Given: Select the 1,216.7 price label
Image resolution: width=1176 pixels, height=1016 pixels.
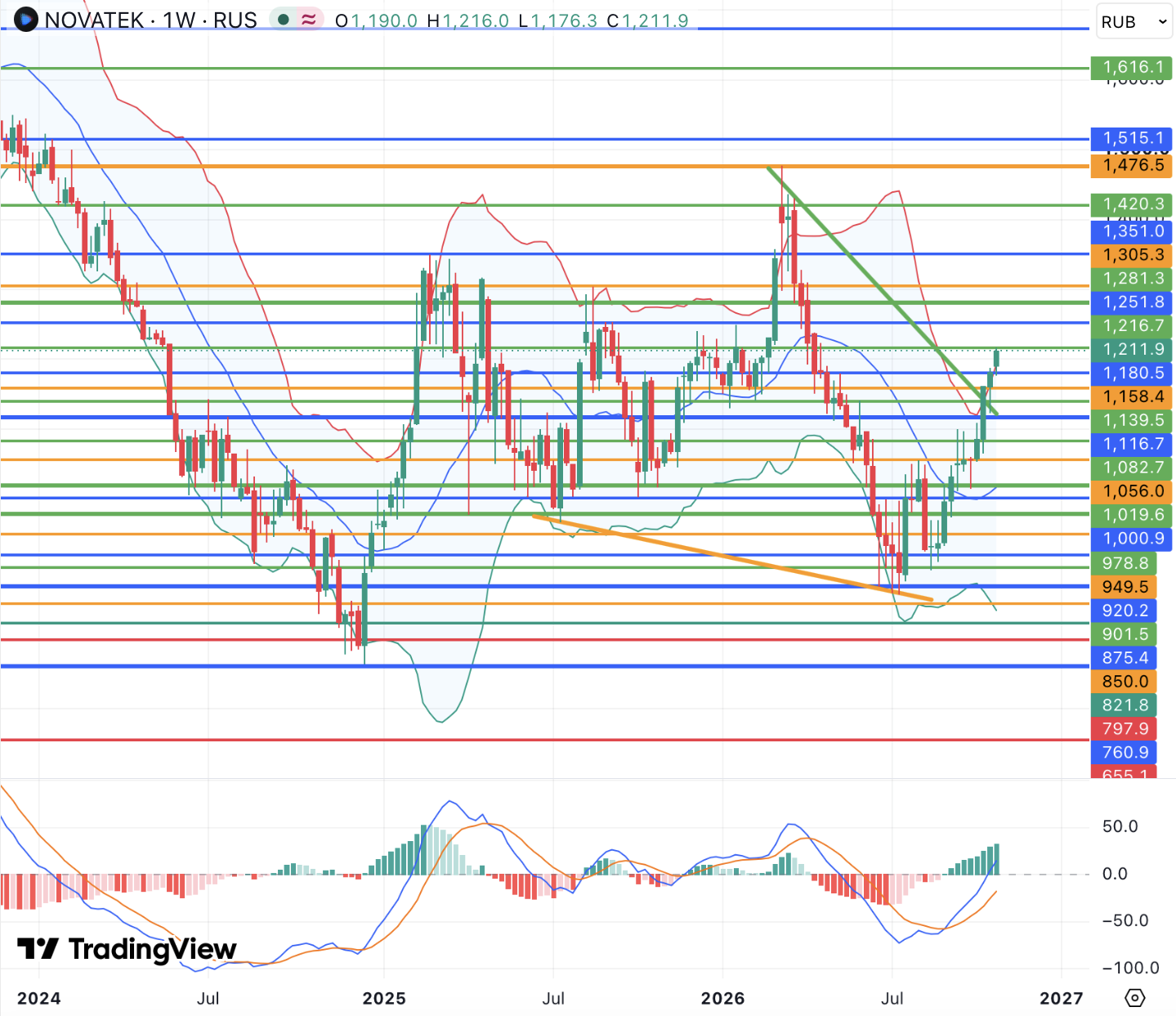Looking at the screenshot, I should click(x=1132, y=326).
